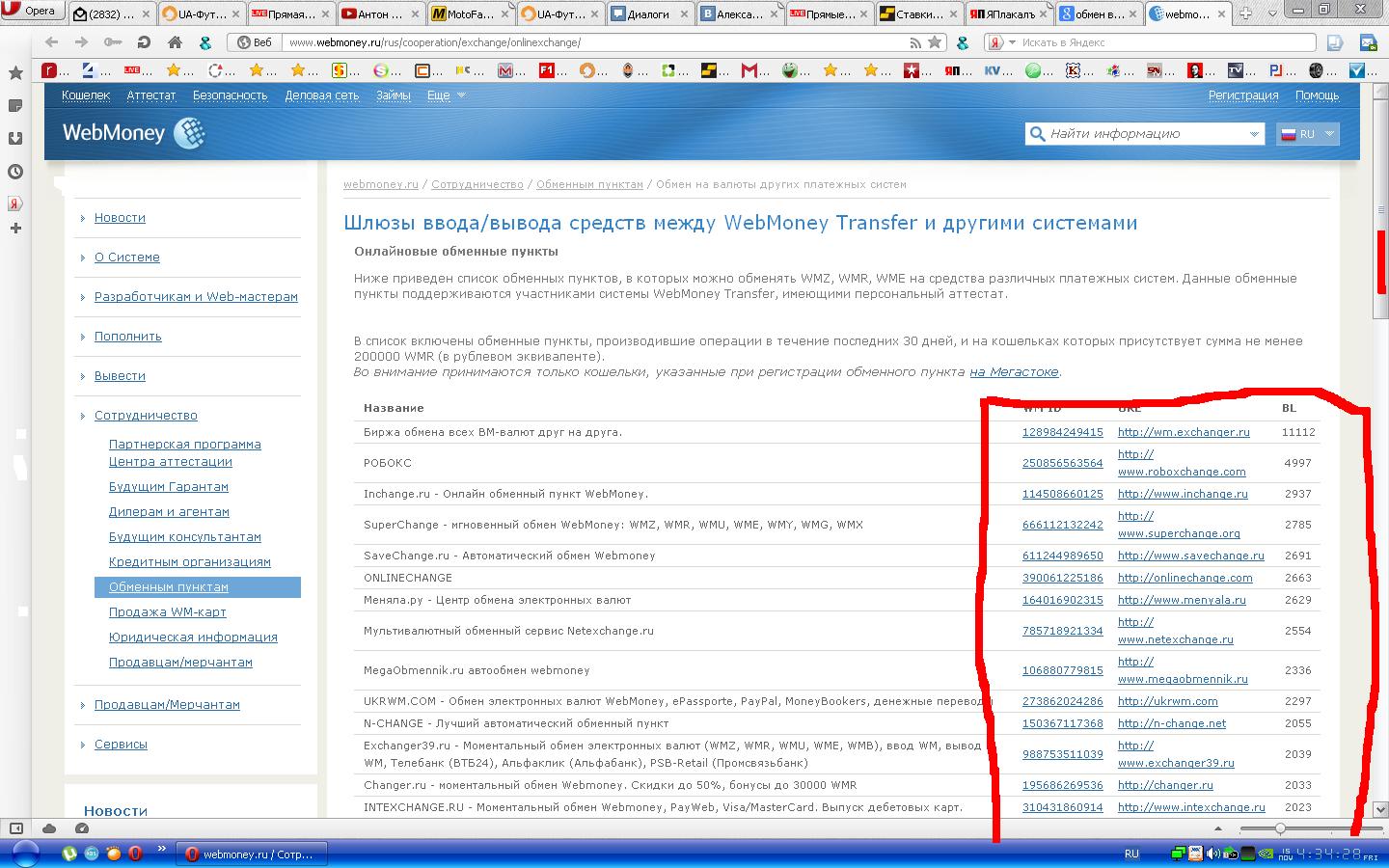Go forward using the browser forward arrow
The height and width of the screenshot is (868, 1389).
82,42
